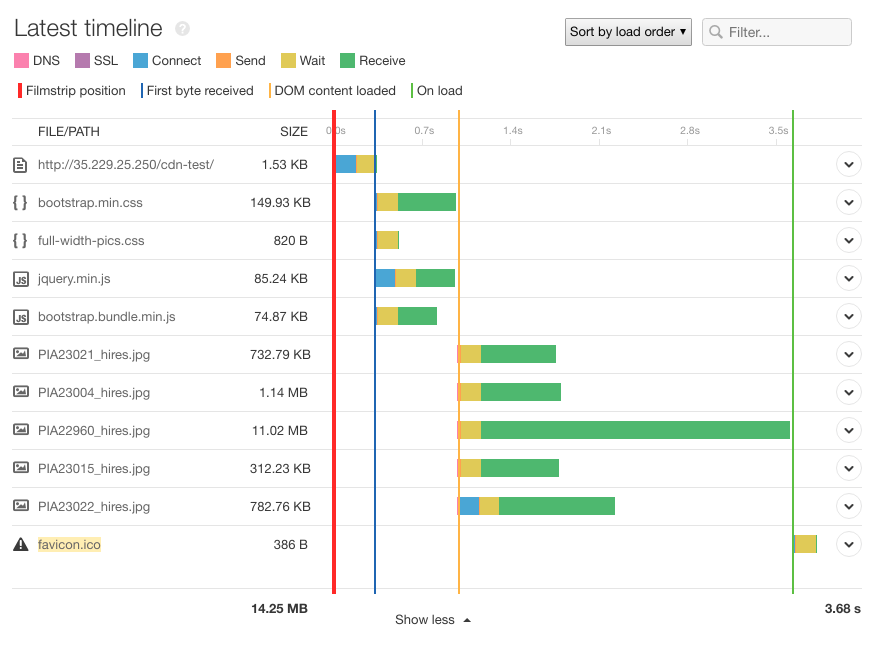889x649 pixels.
Task: Click the cdn-test URL file path
Action: [126, 165]
